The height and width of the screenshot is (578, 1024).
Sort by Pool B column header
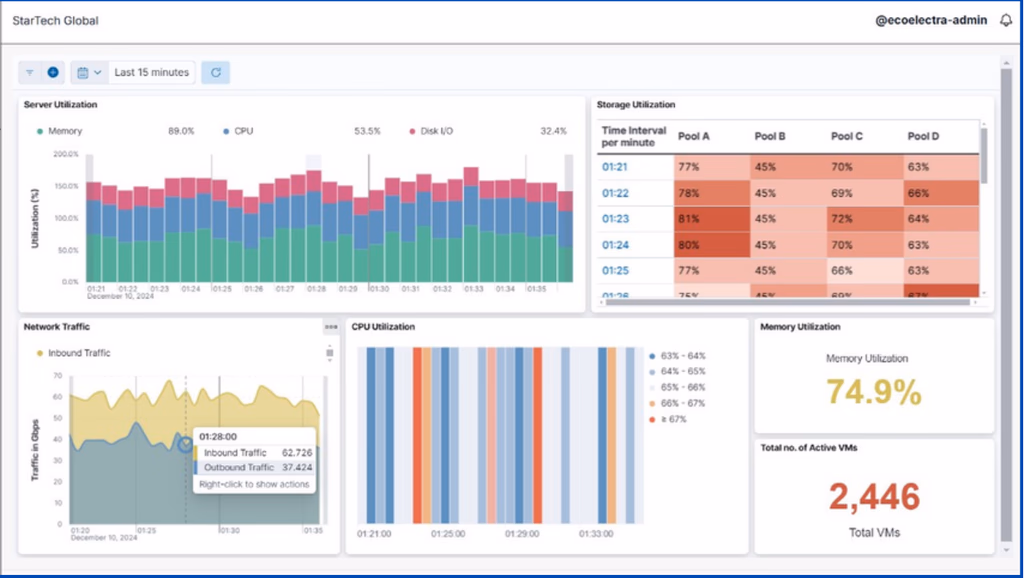tap(770, 136)
